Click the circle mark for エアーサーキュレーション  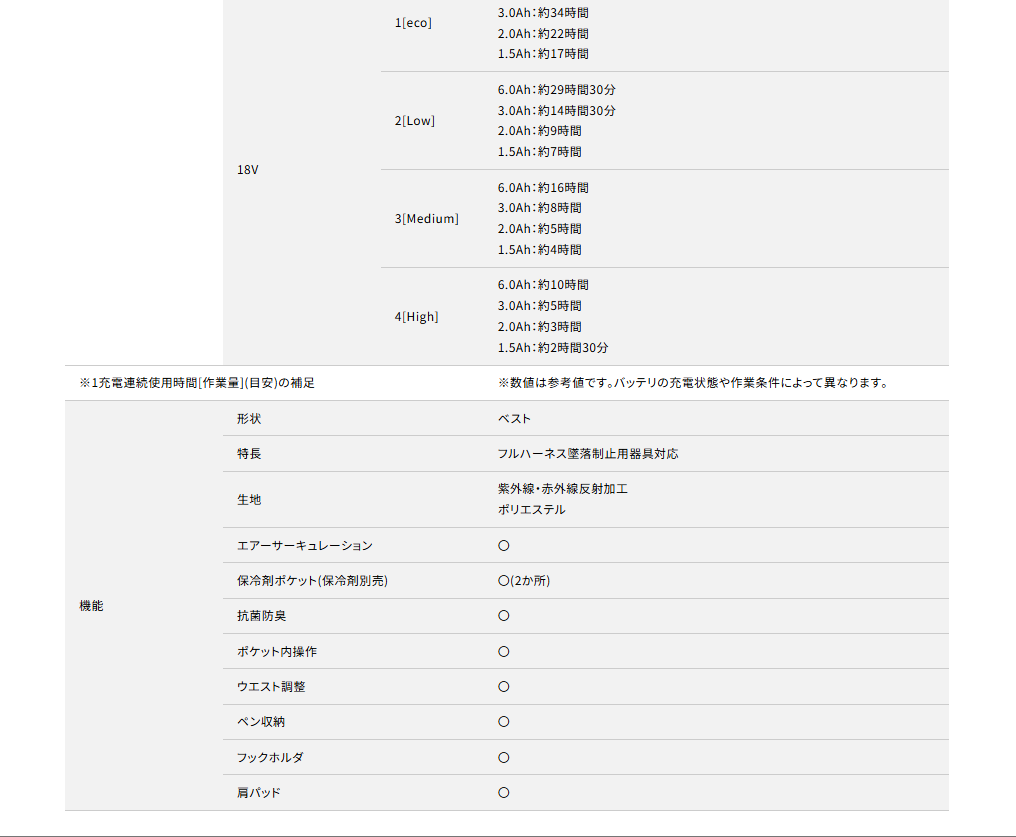pos(504,546)
